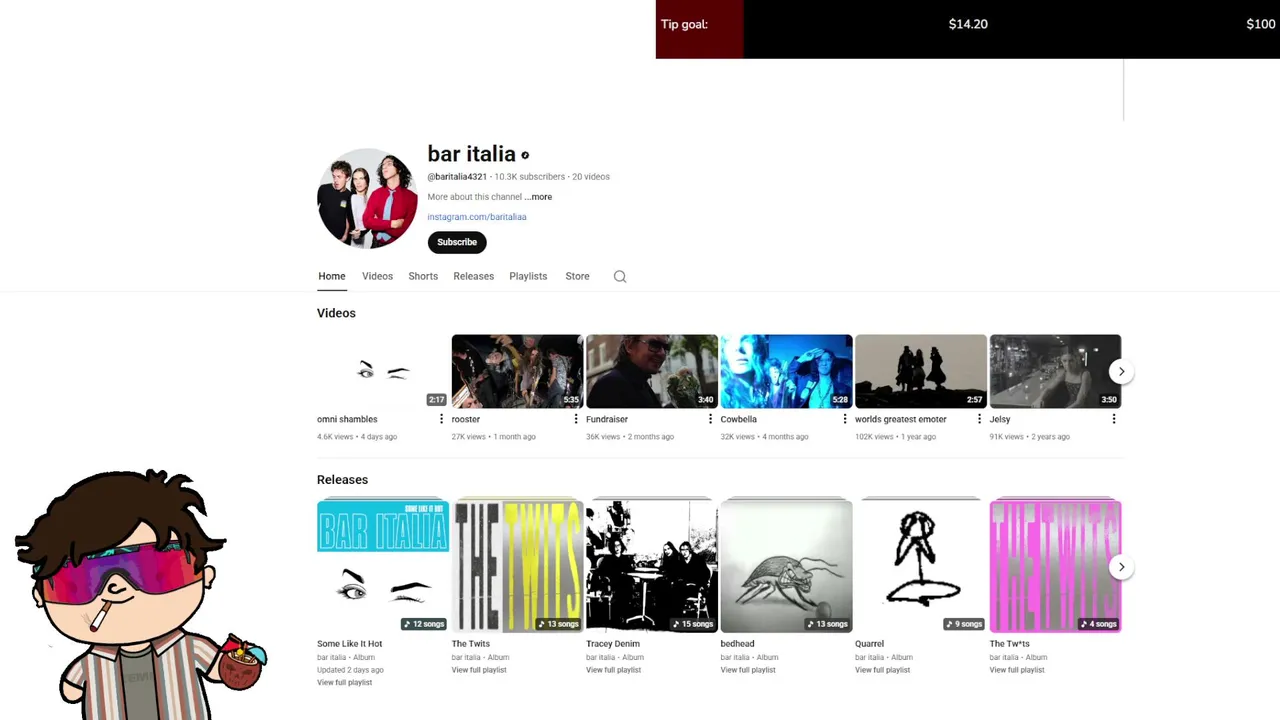The image size is (1280, 720).
Task: Click the bar italia channel avatar
Action: (x=367, y=198)
